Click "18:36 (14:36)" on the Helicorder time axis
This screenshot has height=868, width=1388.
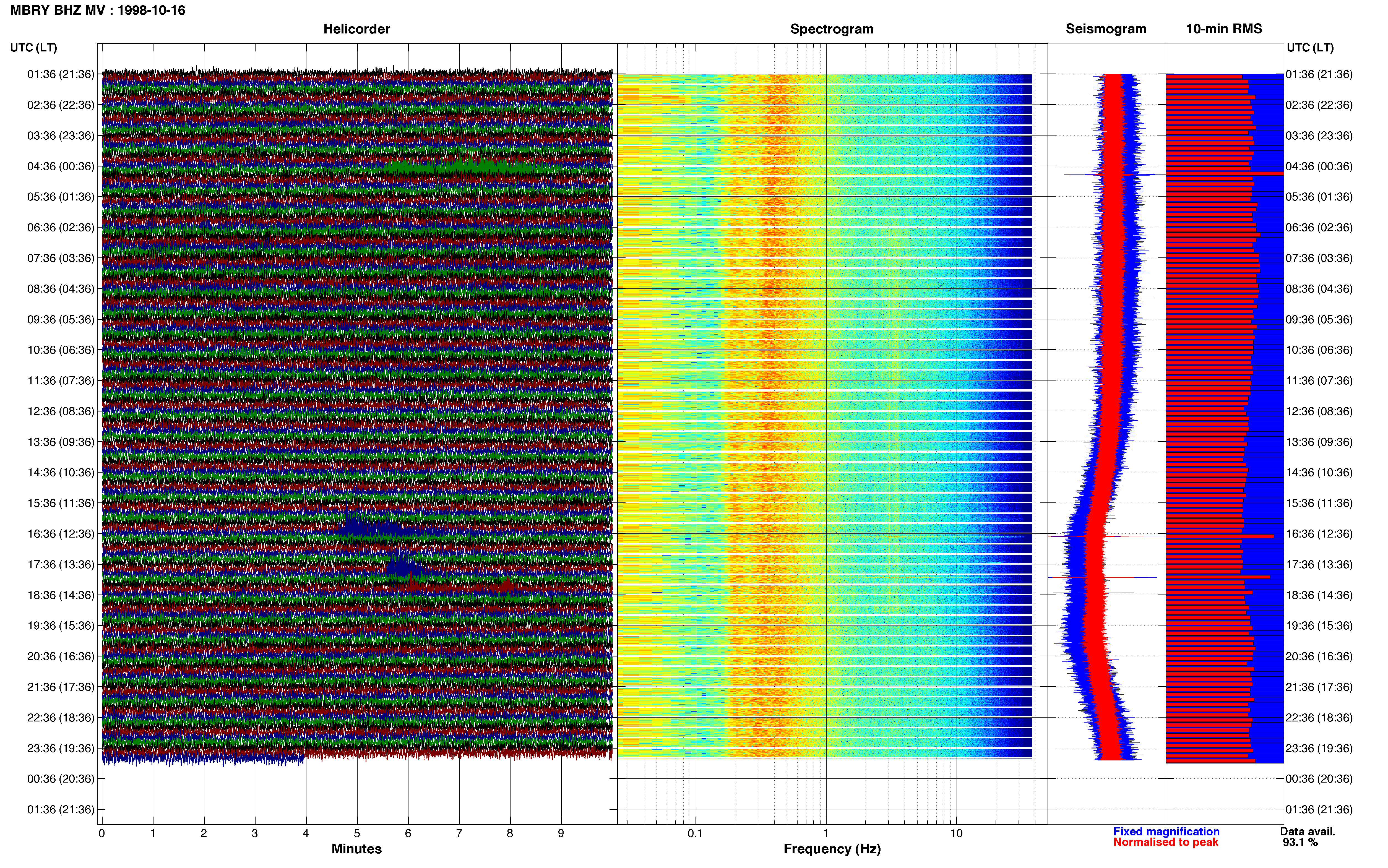(60, 595)
